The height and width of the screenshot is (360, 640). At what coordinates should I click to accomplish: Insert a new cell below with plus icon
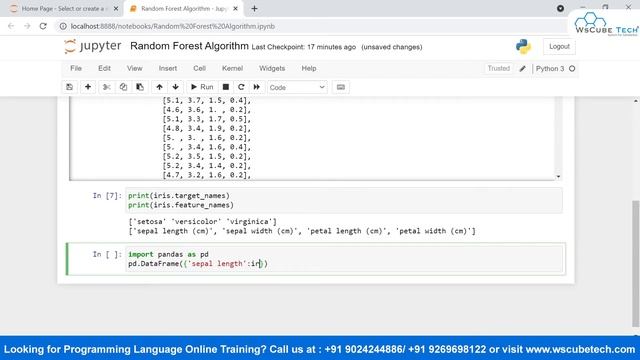click(x=88, y=87)
